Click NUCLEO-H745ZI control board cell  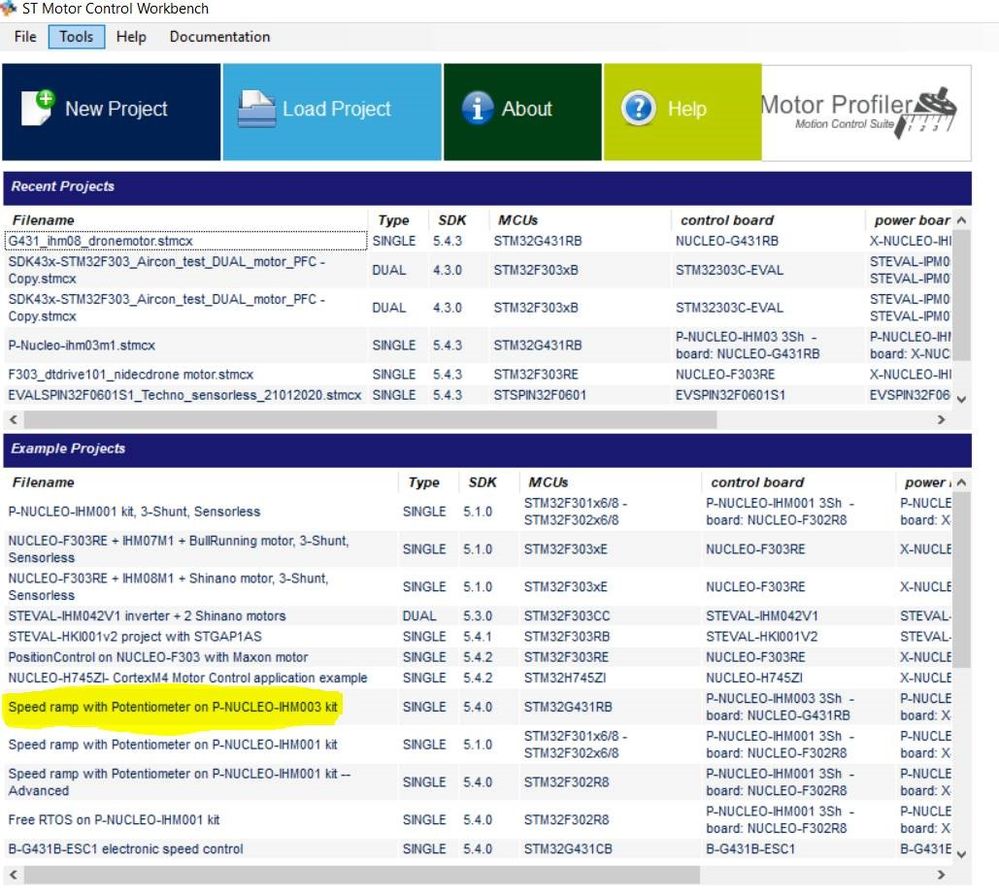pos(754,678)
